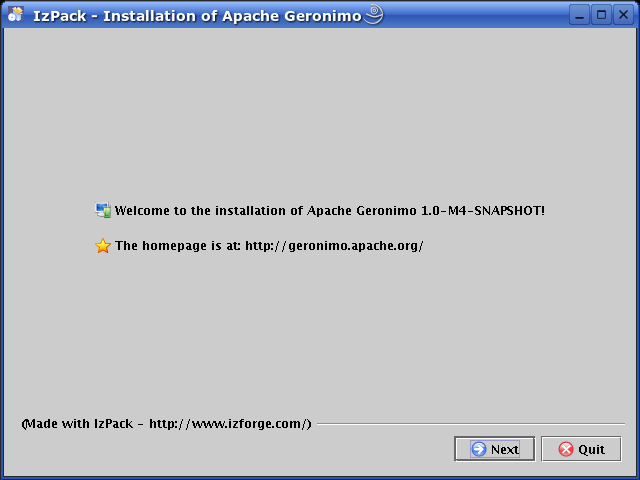The width and height of the screenshot is (640, 480).
Task: Click the star icon beside homepage line
Action: pyautogui.click(x=103, y=246)
